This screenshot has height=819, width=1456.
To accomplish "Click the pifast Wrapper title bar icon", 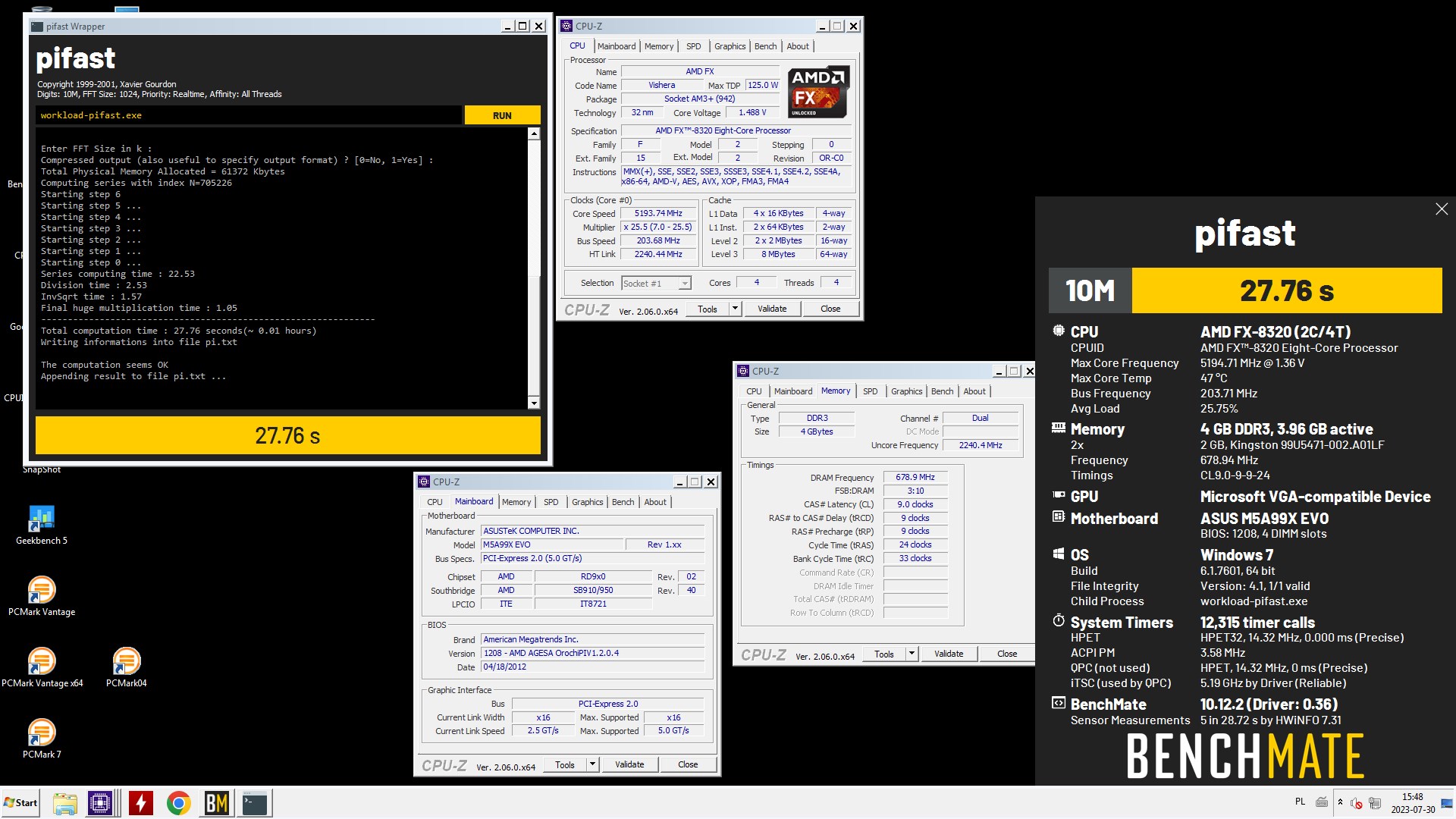I will (36, 26).
